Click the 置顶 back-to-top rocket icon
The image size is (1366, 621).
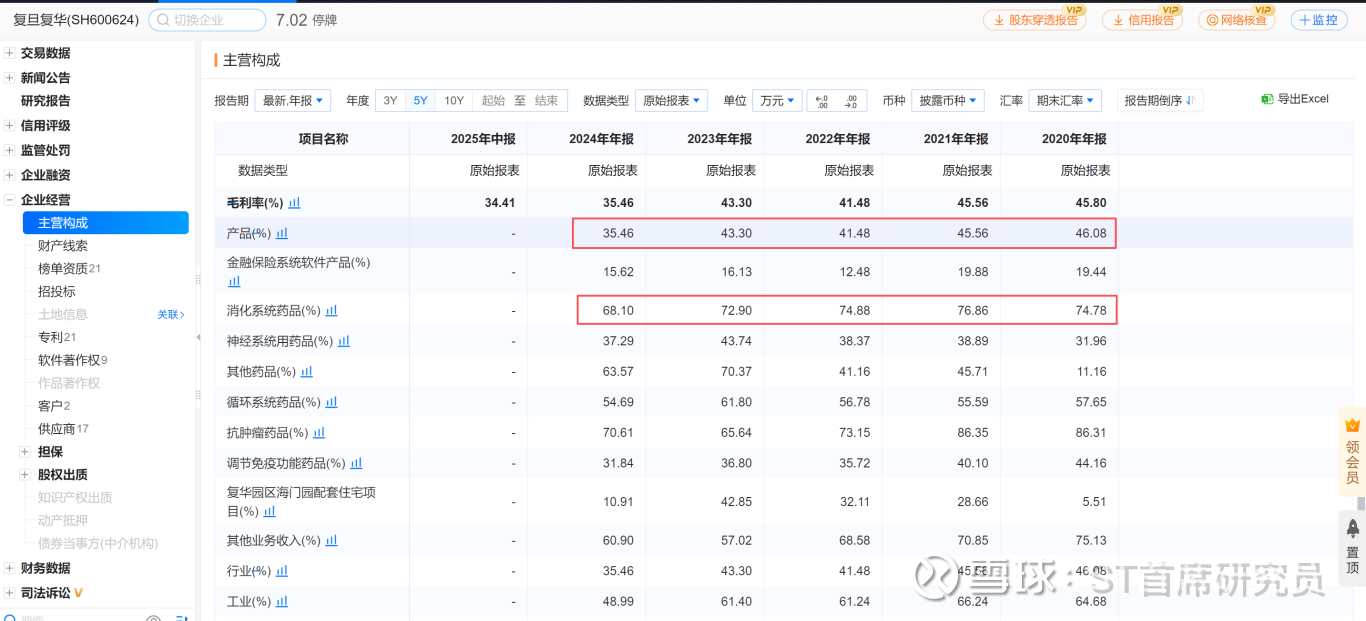pos(1352,528)
